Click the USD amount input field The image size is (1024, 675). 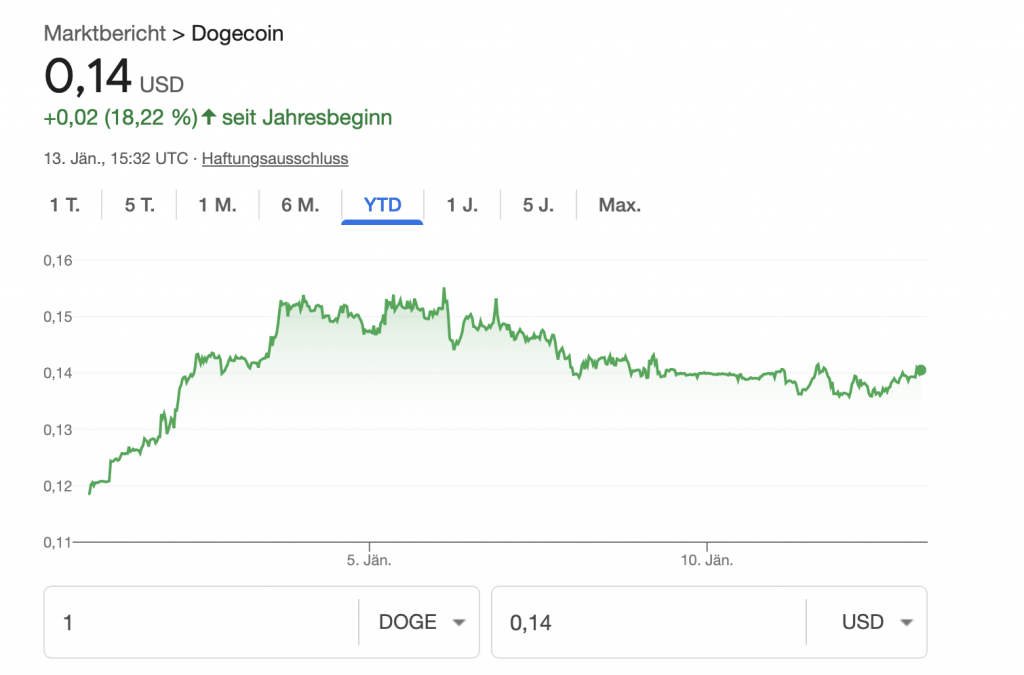pyautogui.click(x=648, y=622)
